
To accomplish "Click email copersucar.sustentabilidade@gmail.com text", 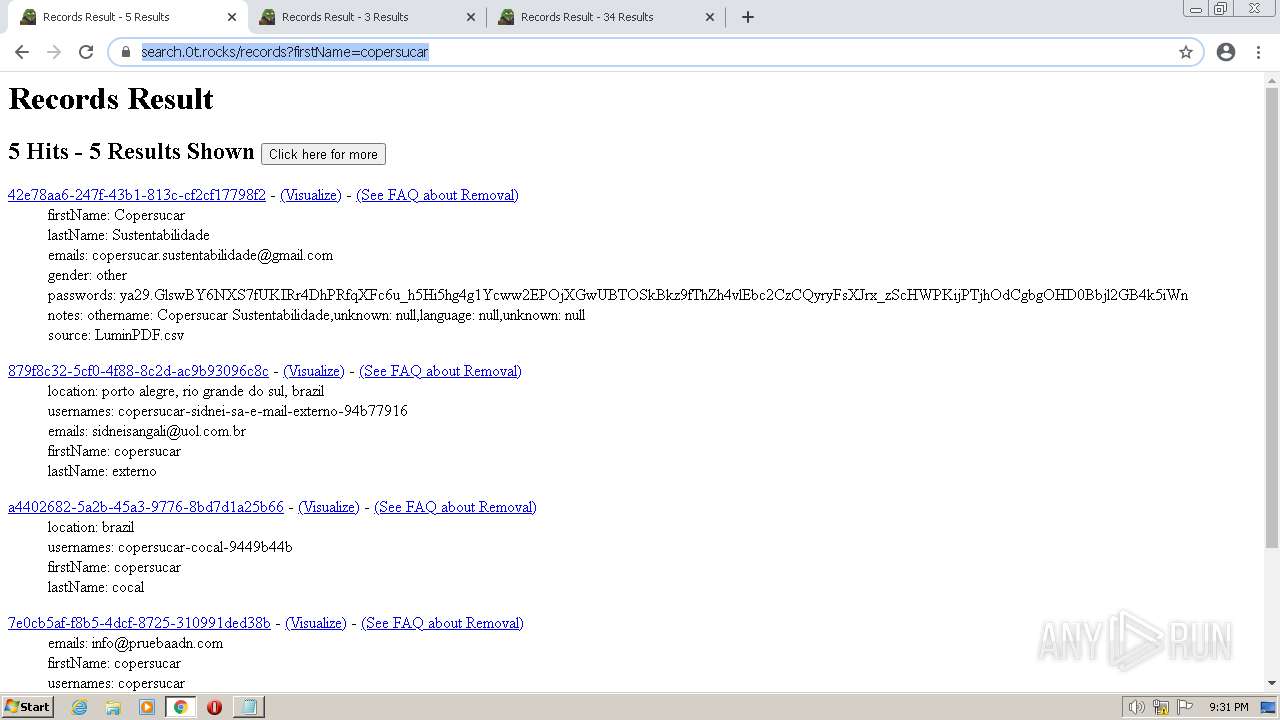I will pyautogui.click(x=212, y=255).
